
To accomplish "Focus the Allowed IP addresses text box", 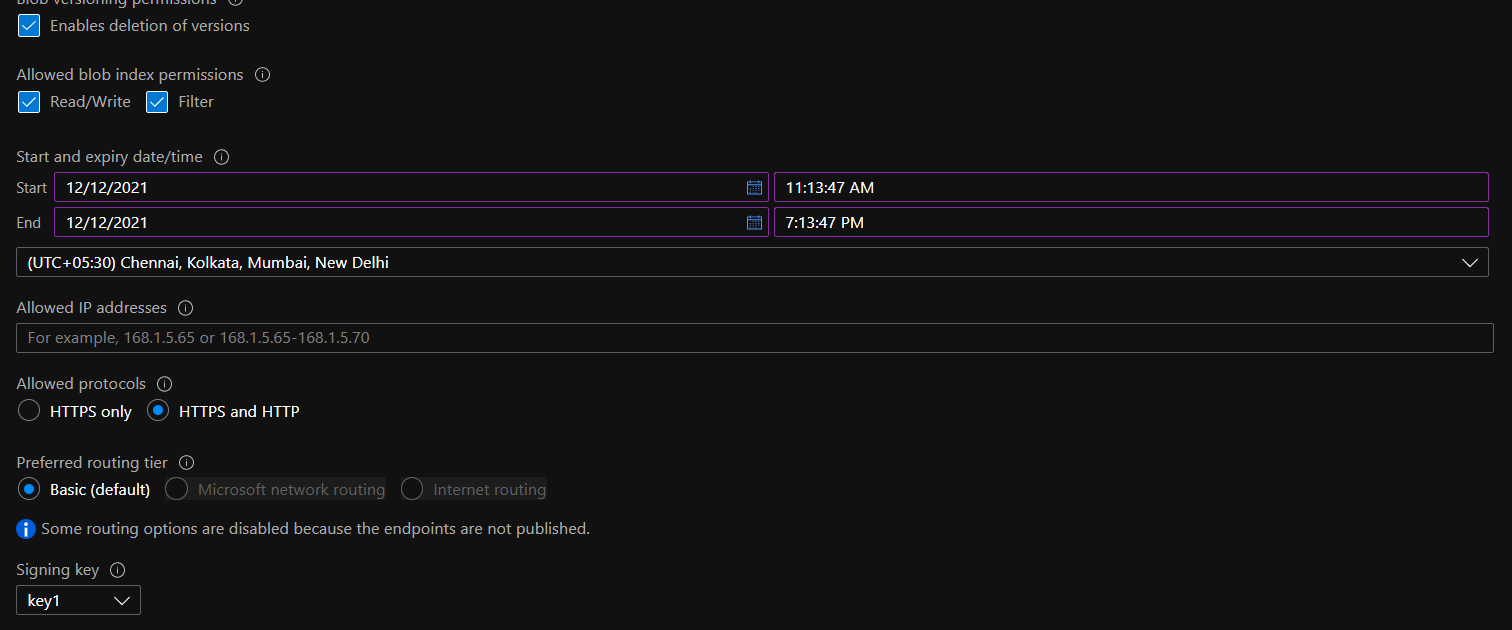I will (x=754, y=338).
